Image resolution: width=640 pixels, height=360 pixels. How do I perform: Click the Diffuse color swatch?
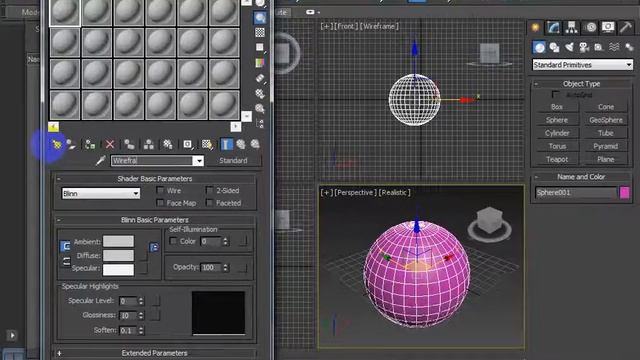118,256
